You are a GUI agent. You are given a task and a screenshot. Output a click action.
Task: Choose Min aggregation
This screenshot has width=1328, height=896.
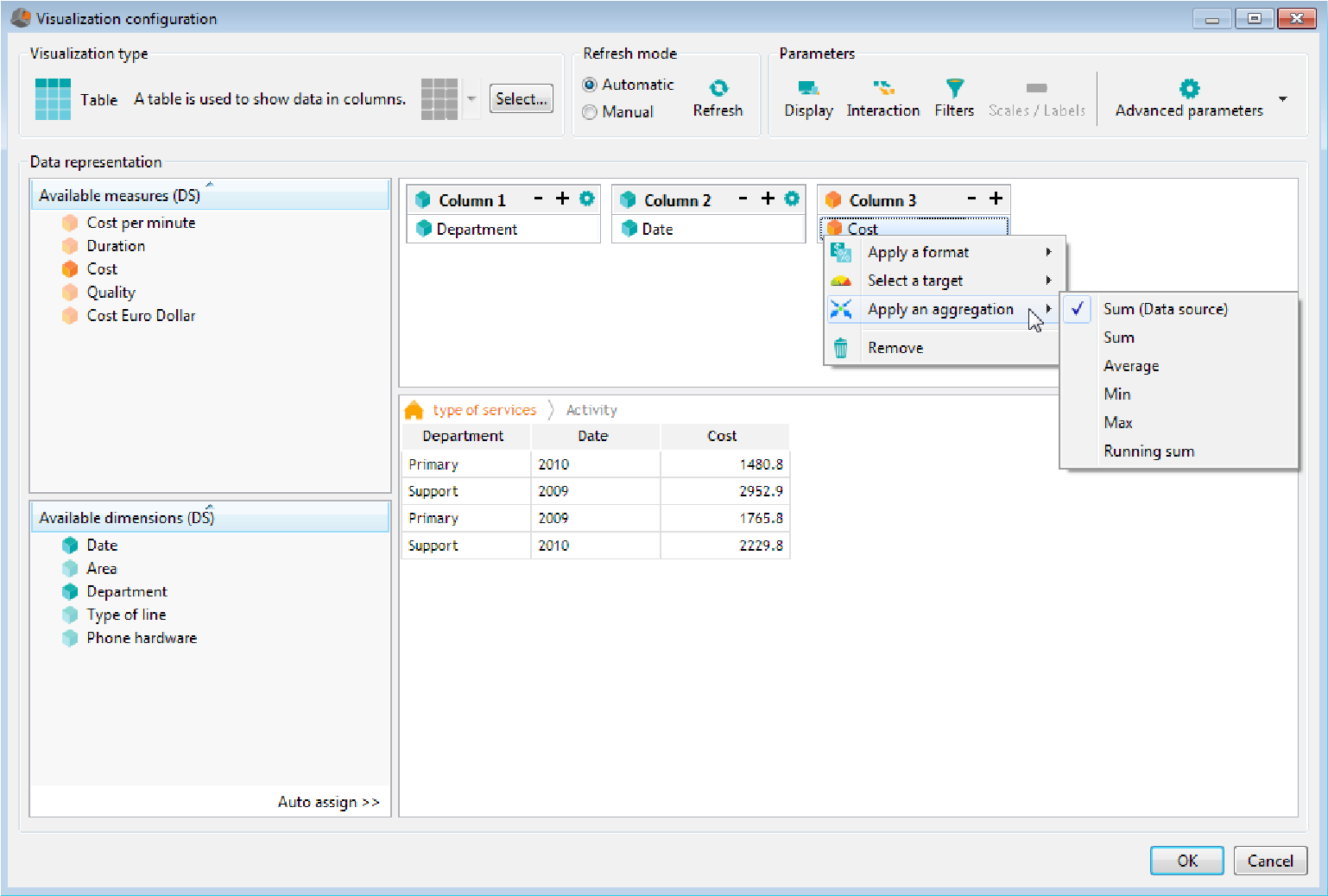pyautogui.click(x=1179, y=394)
